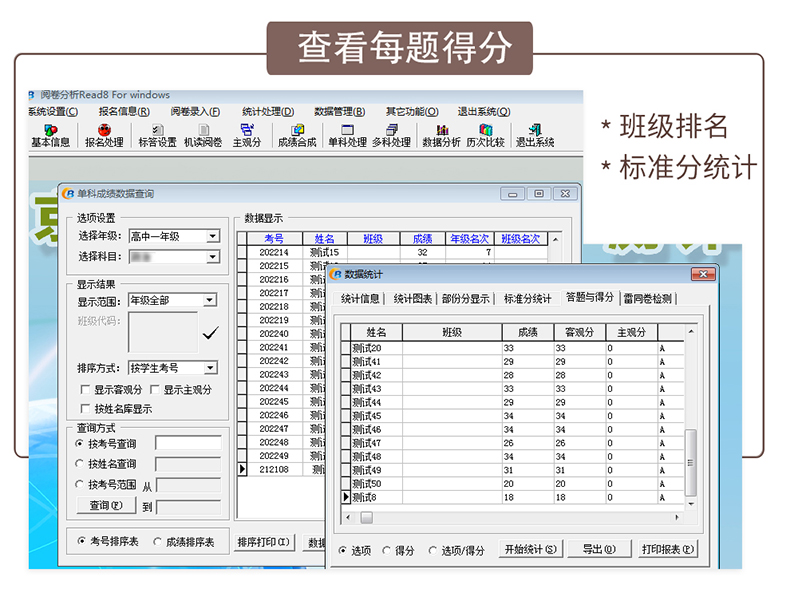The width and height of the screenshot is (790, 589).
Task: Open the 显示范围 dropdown
Action: (209, 301)
